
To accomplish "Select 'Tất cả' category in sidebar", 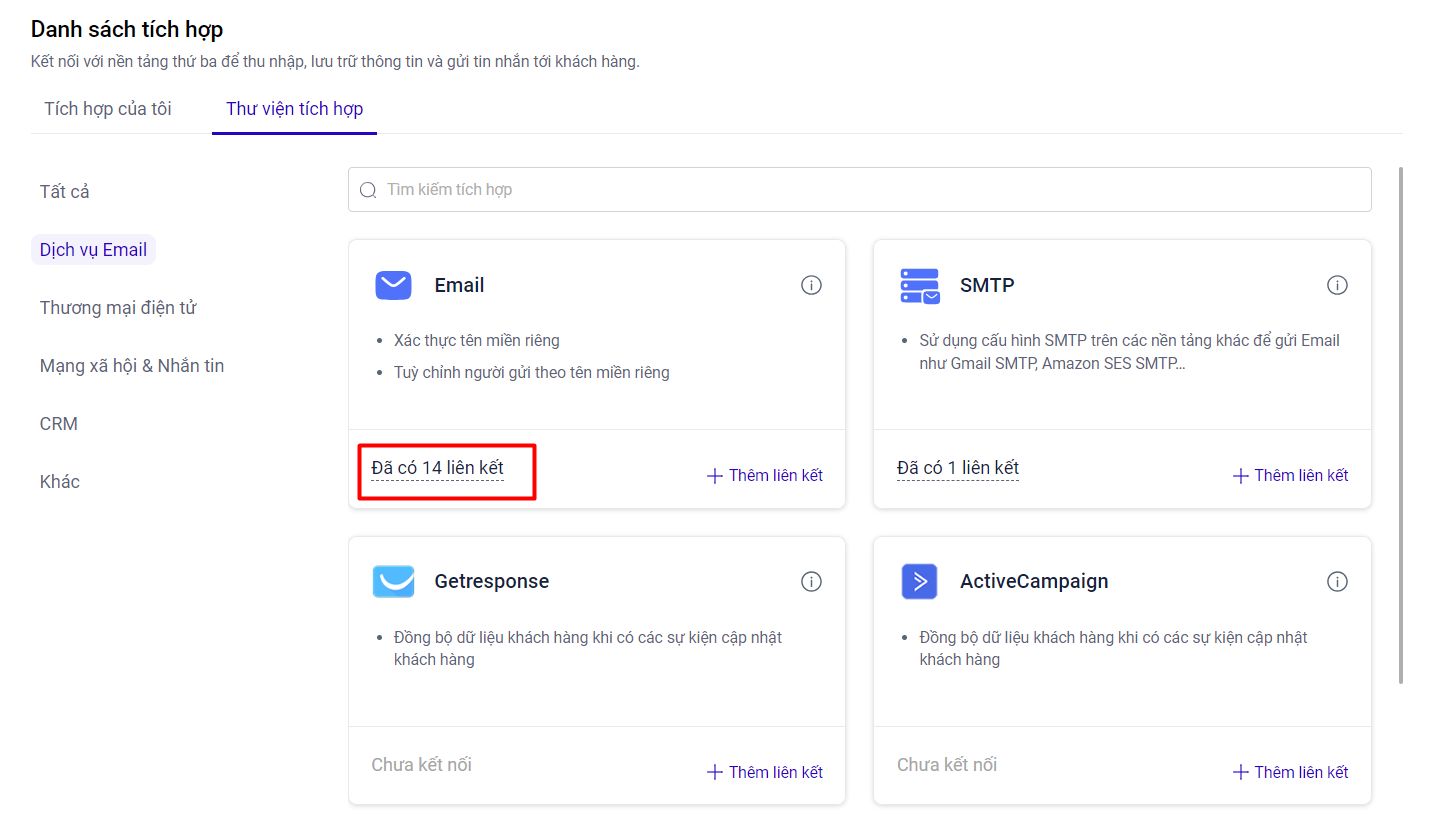I will coord(65,191).
